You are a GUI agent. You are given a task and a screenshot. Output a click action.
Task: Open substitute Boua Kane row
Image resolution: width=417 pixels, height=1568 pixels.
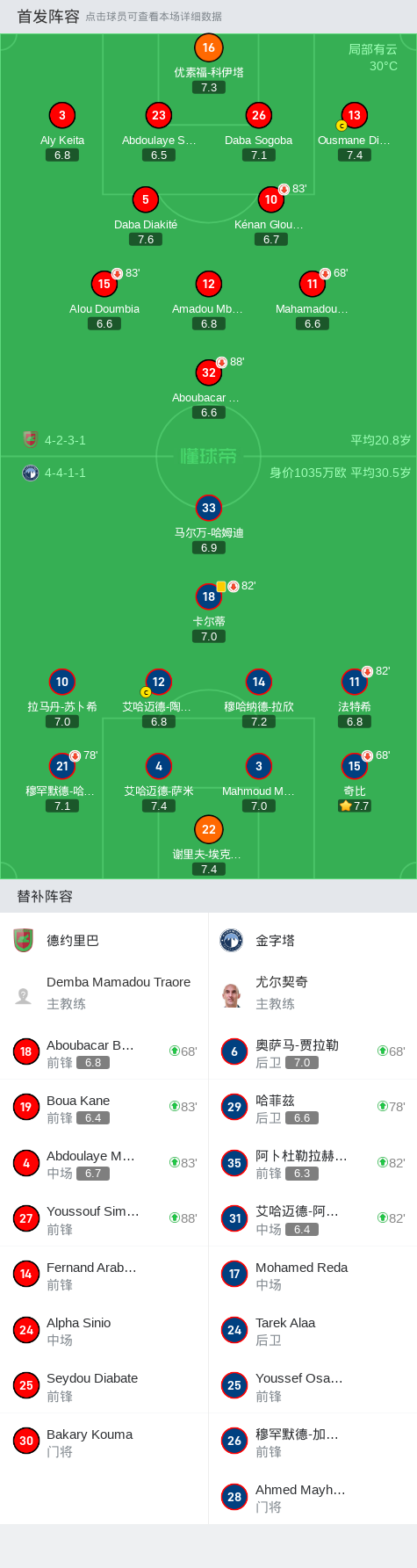coord(104,1108)
